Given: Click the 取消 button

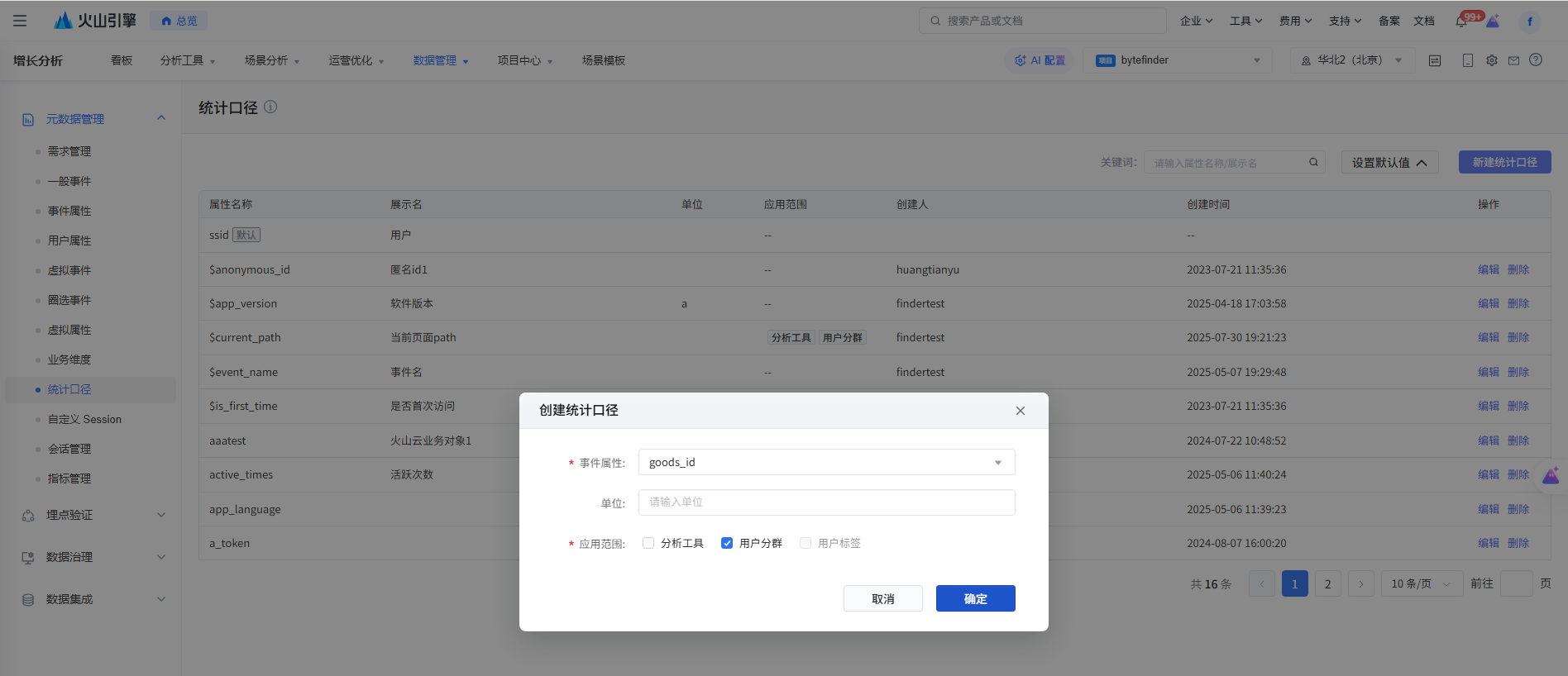Looking at the screenshot, I should click(x=882, y=598).
